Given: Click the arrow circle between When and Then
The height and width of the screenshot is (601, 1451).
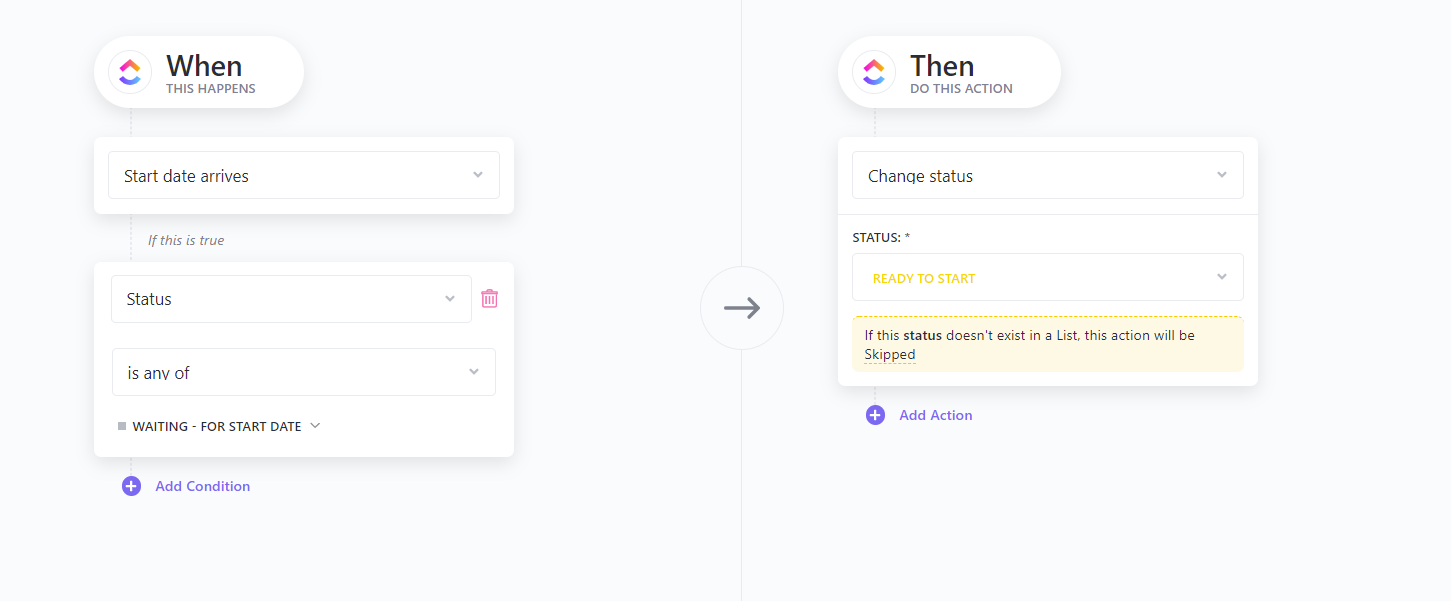Looking at the screenshot, I should tap(742, 308).
